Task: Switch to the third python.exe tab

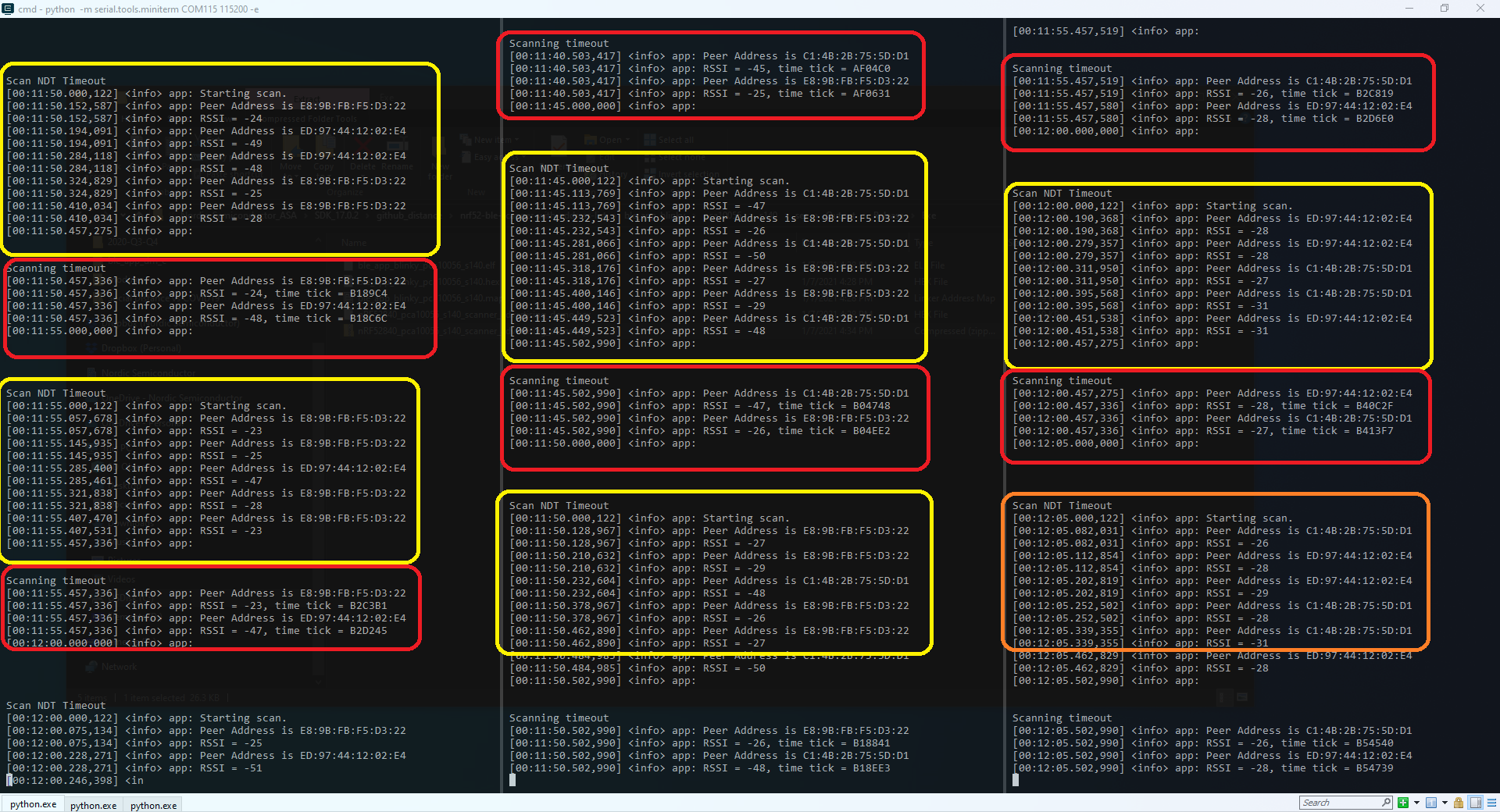Action: point(153,805)
